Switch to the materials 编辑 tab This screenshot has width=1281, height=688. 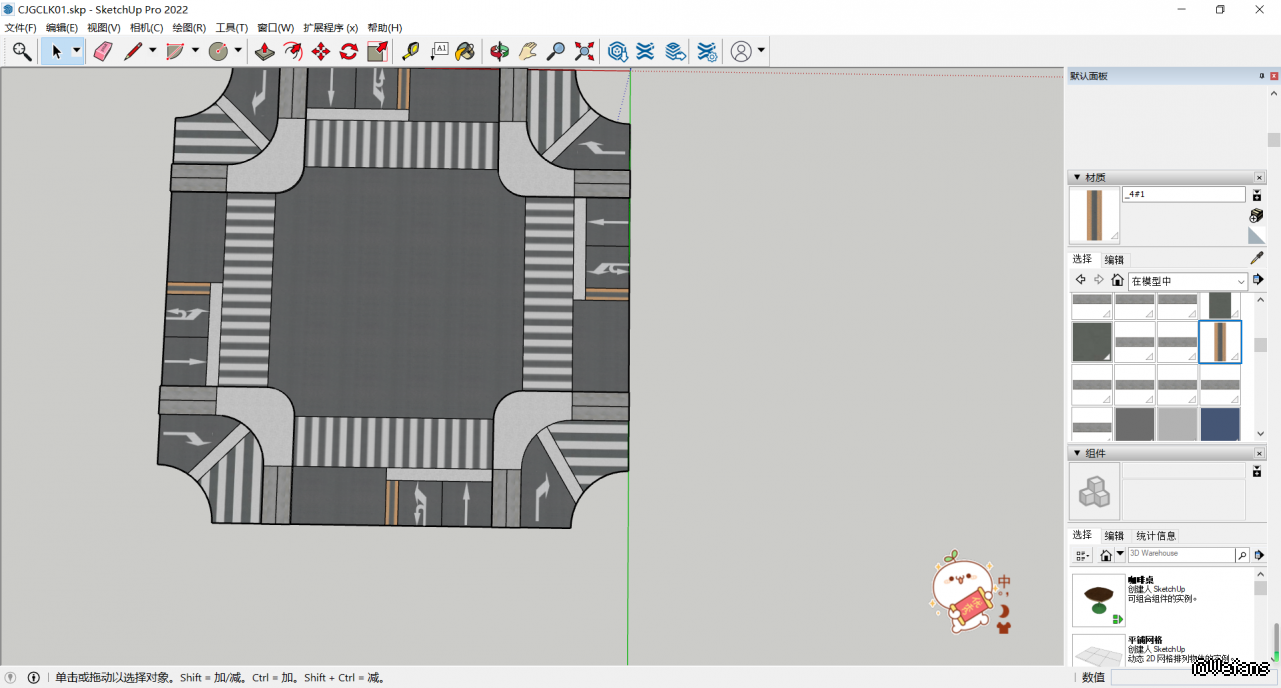pos(1114,260)
